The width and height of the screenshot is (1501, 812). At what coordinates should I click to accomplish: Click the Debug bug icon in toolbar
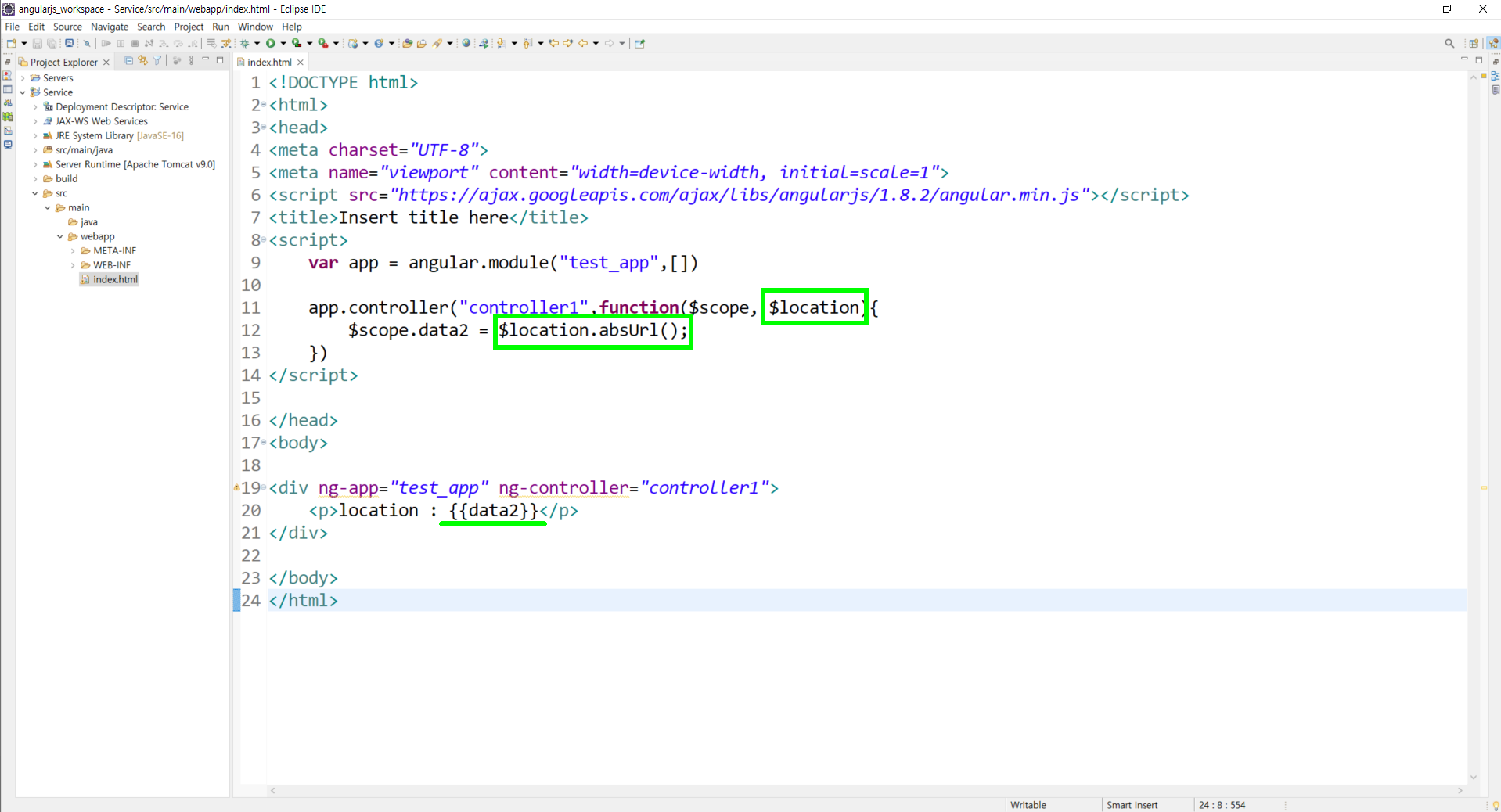[x=245, y=44]
